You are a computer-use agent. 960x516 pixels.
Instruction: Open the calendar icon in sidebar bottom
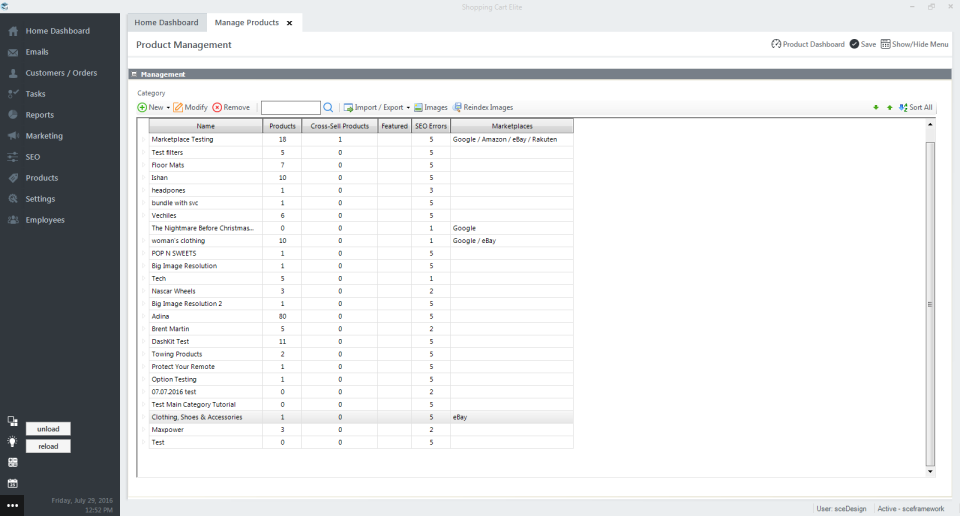[x=12, y=484]
